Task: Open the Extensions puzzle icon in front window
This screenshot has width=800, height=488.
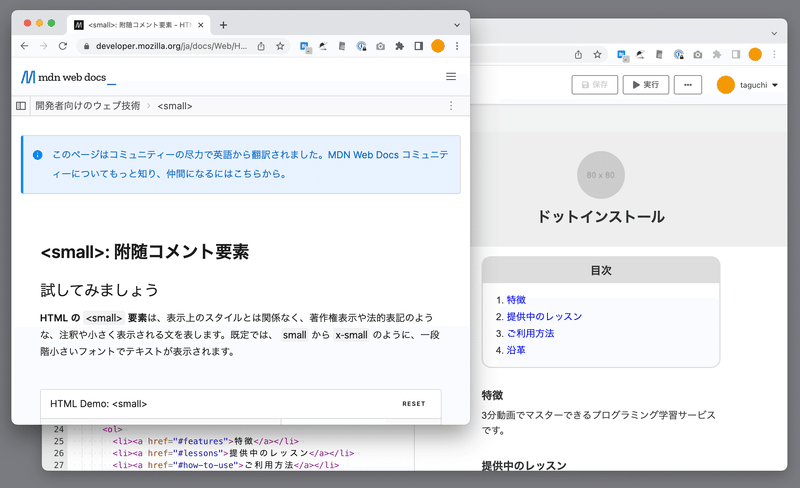Action: (x=399, y=46)
